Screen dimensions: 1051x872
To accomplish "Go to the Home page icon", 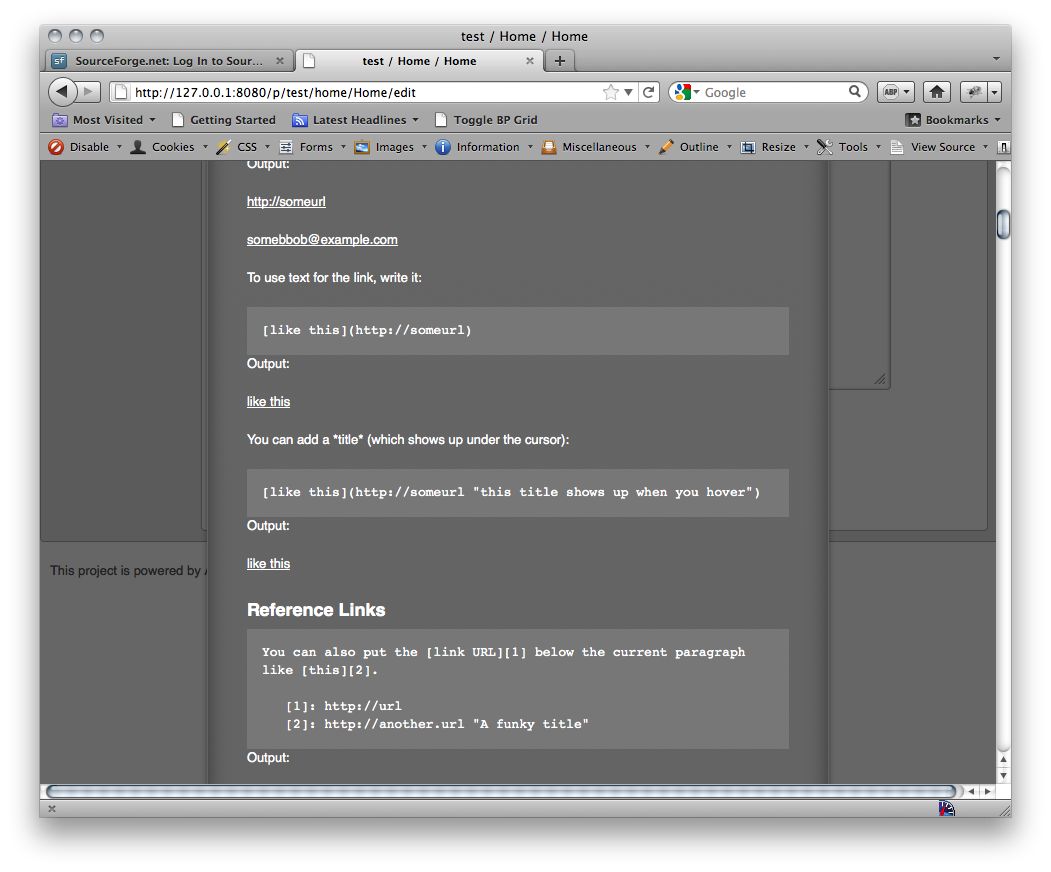I will pos(936,92).
